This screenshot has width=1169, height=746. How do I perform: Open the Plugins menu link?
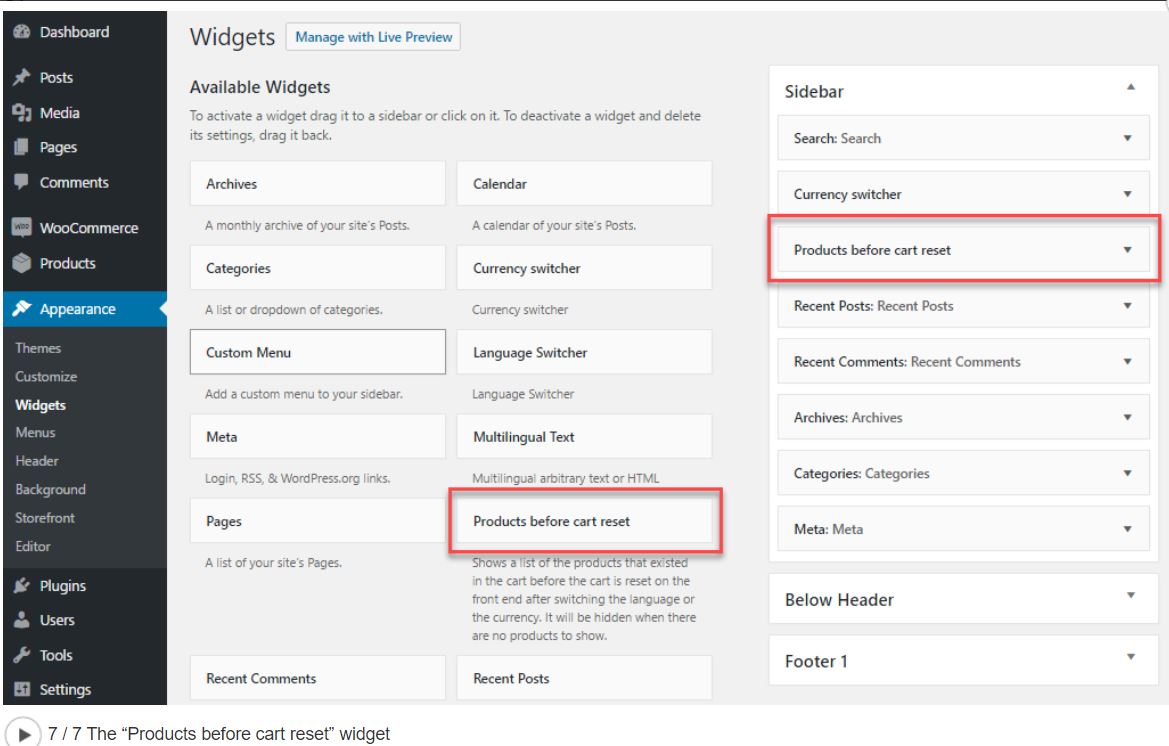point(63,586)
